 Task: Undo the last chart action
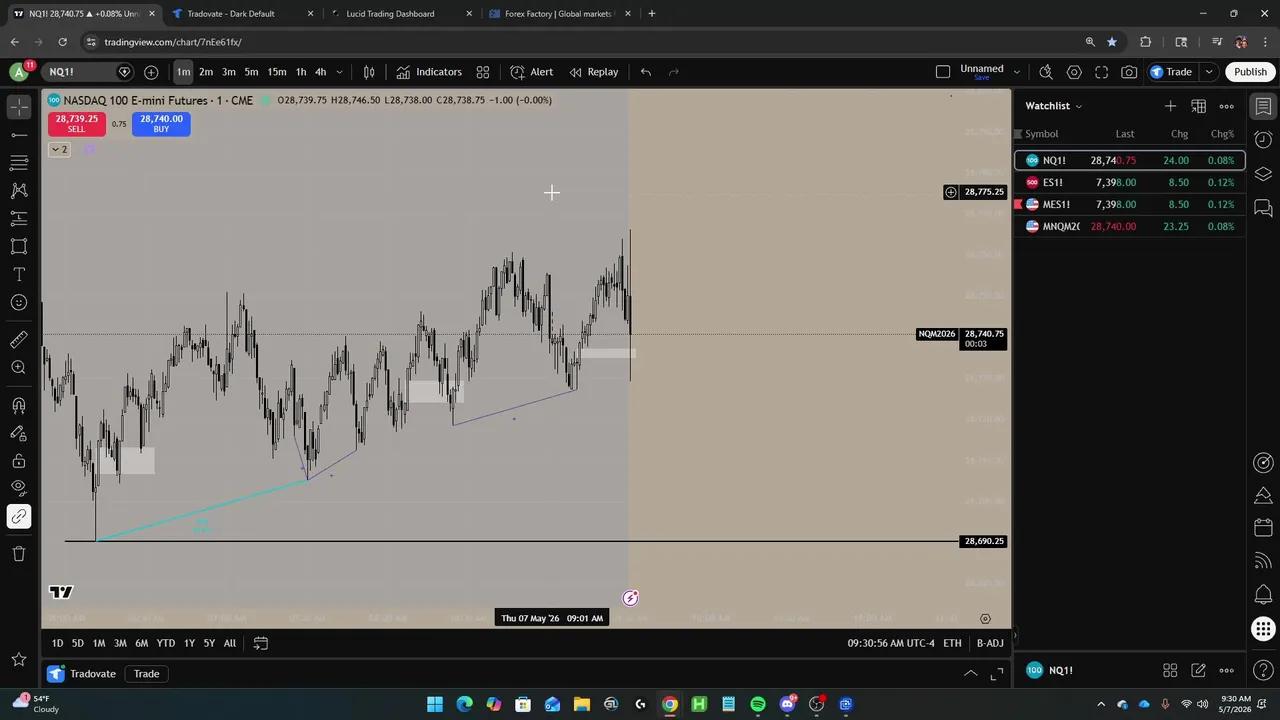pyautogui.click(x=646, y=72)
